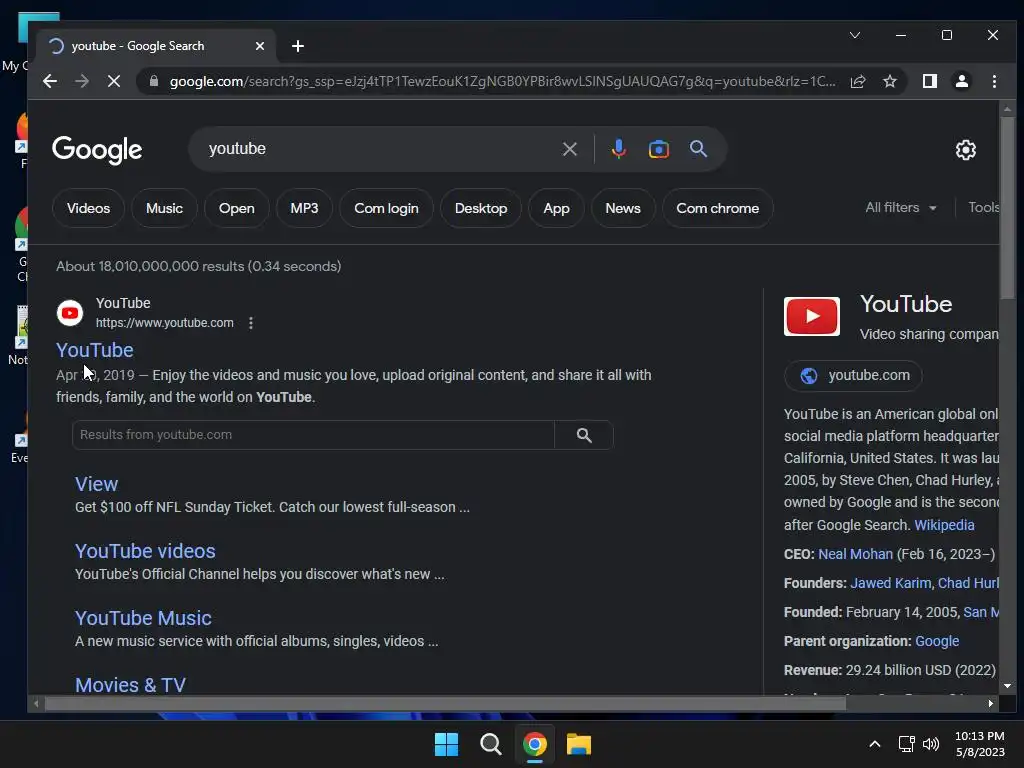Open the Movies & TV sitelink
The height and width of the screenshot is (768, 1024).
[x=130, y=685]
